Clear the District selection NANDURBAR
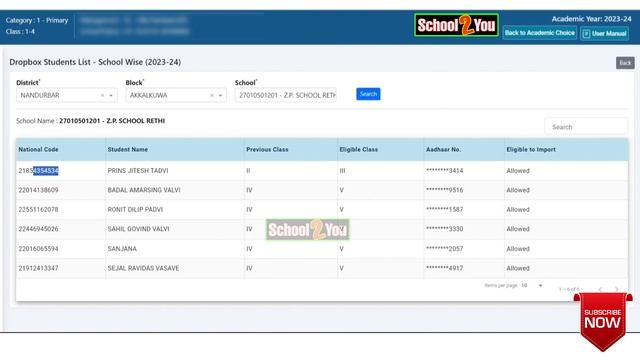This screenshot has width=640, height=360. pyautogui.click(x=102, y=96)
